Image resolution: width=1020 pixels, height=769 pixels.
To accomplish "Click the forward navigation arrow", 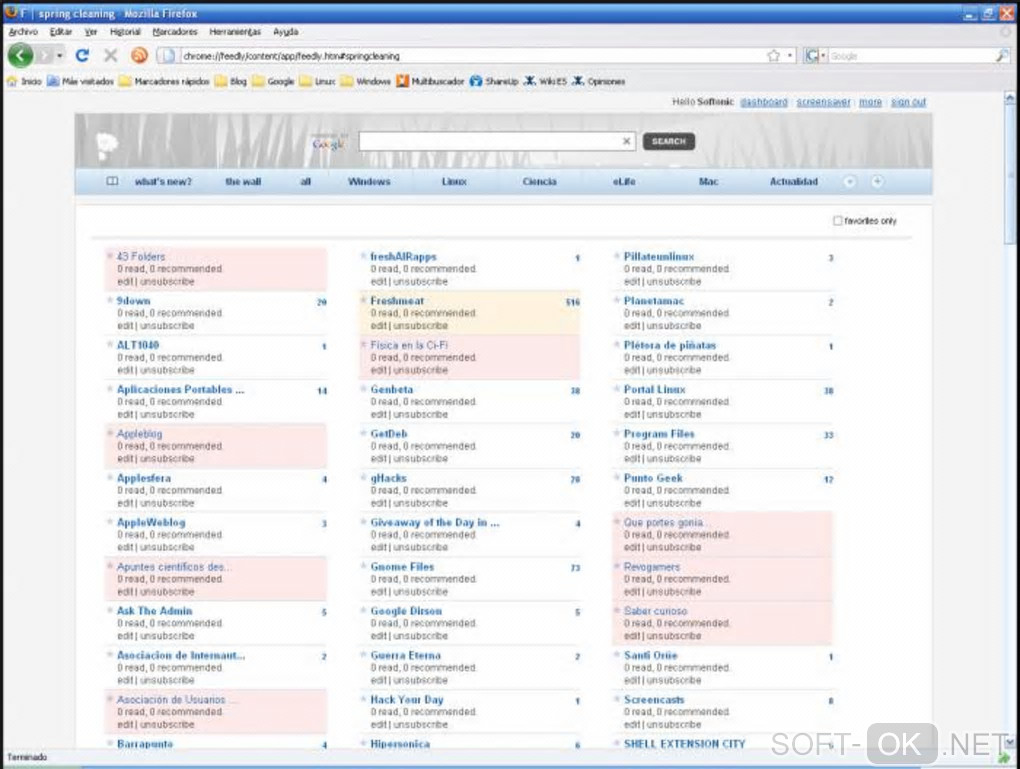I will point(44,56).
